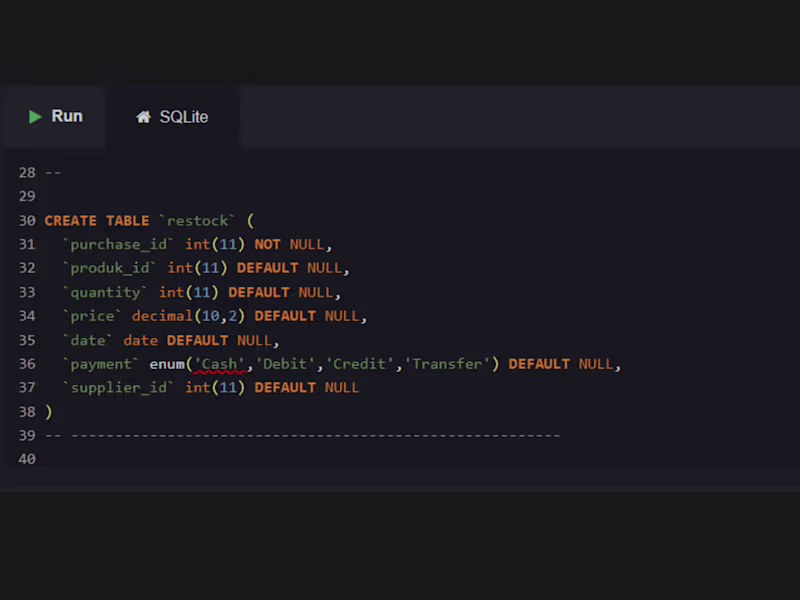The height and width of the screenshot is (600, 800).
Task: Click NOT keyword on line 31
Action: [267, 244]
